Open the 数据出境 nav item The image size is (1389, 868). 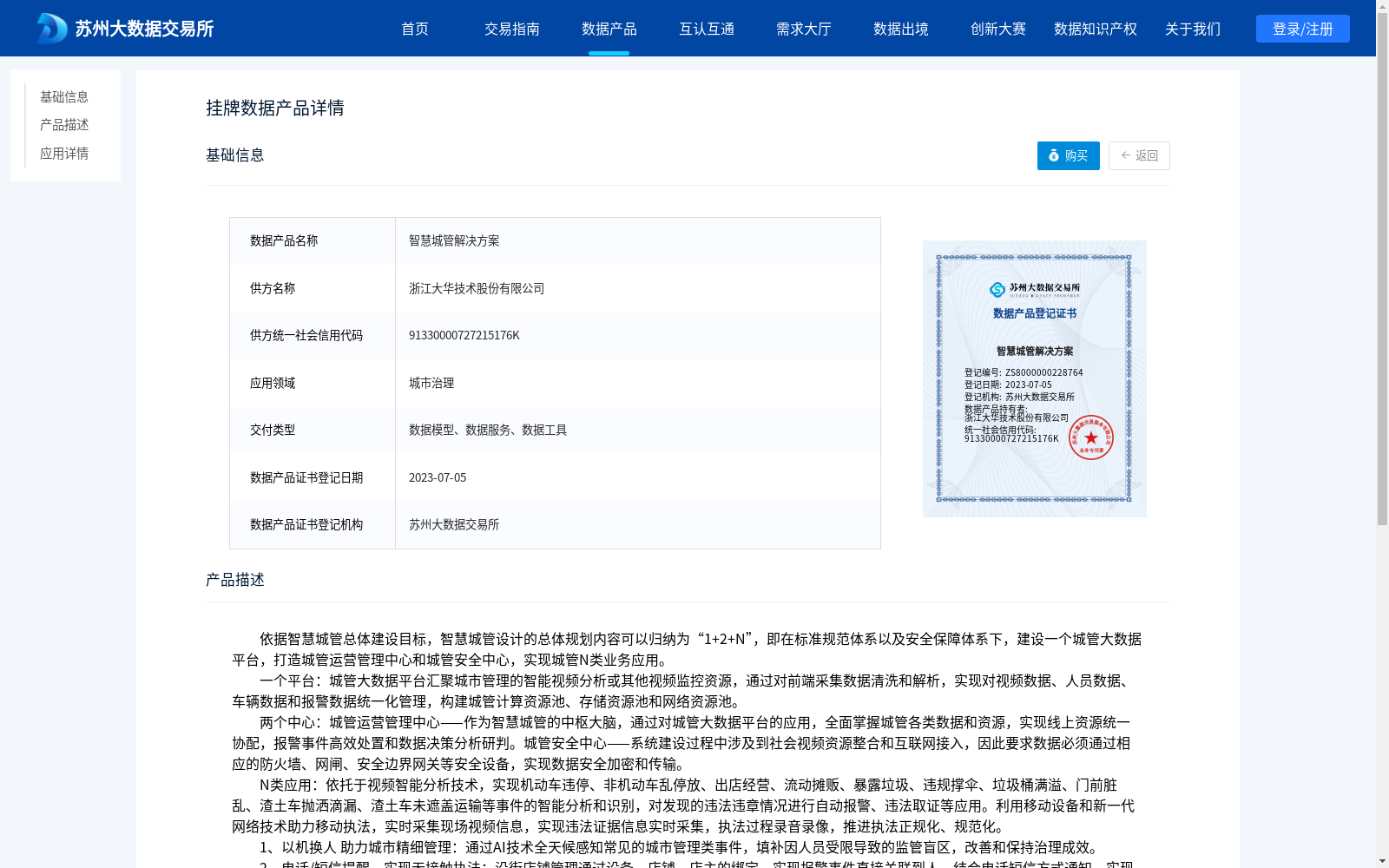[x=901, y=29]
